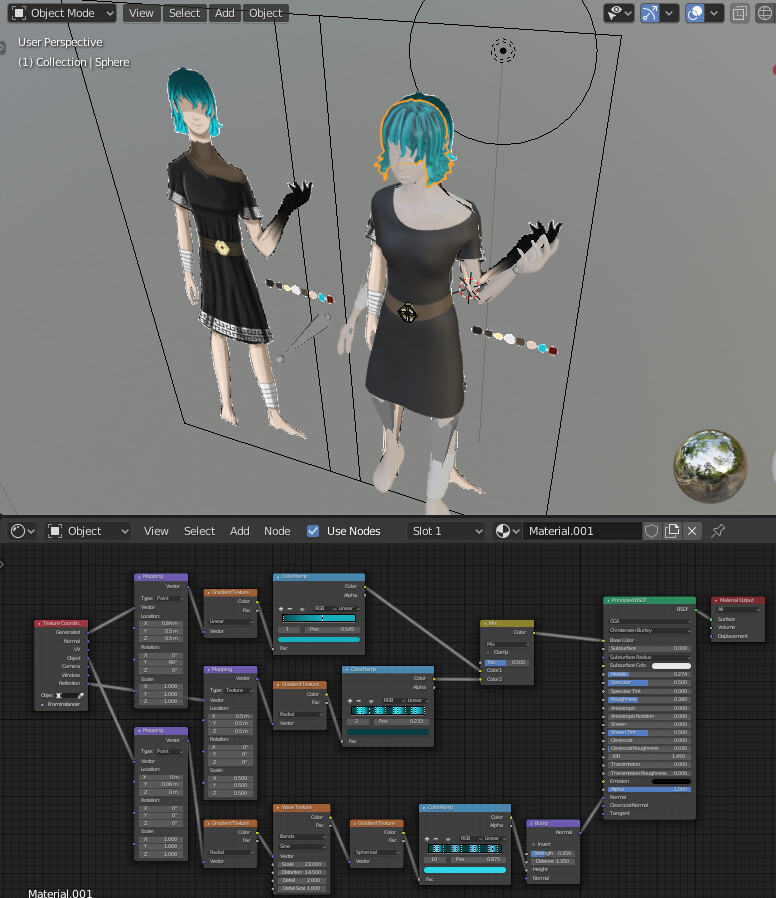
Task: Open the Object Mode dropdown
Action: 62,13
